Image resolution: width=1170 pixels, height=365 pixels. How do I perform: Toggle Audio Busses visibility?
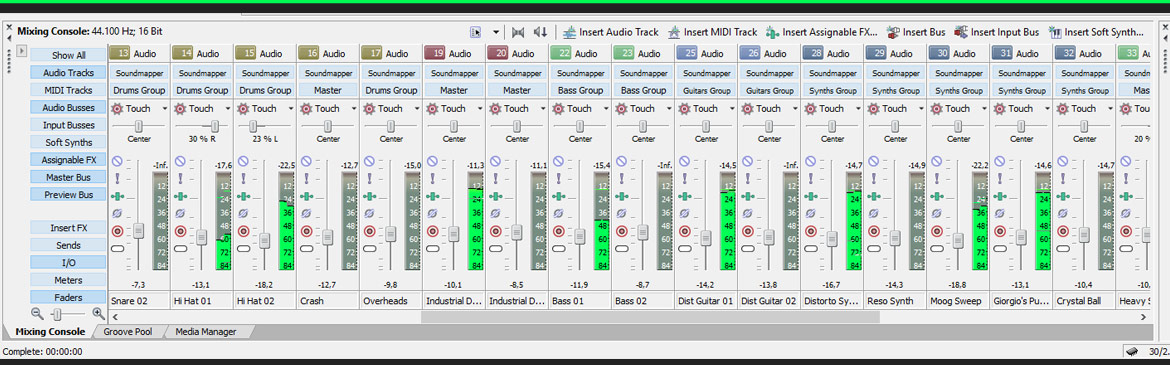tap(69, 107)
